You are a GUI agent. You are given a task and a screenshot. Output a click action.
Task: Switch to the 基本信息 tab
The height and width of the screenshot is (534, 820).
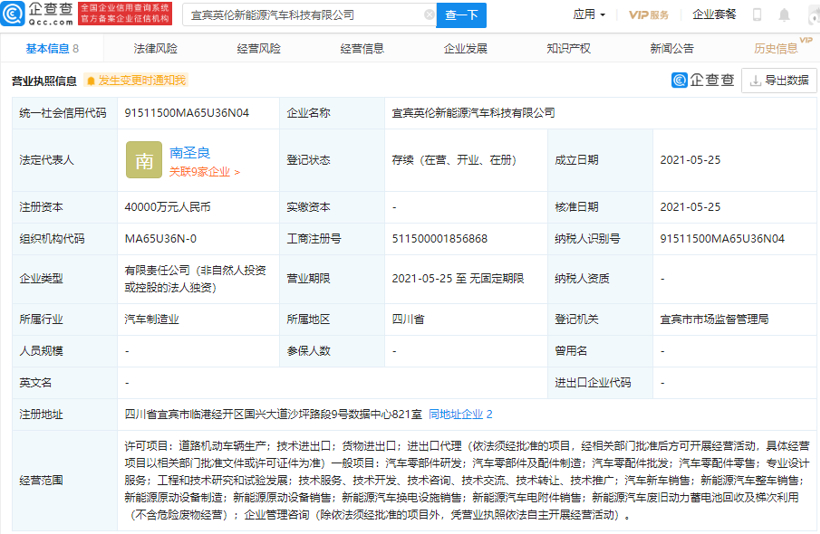point(52,49)
